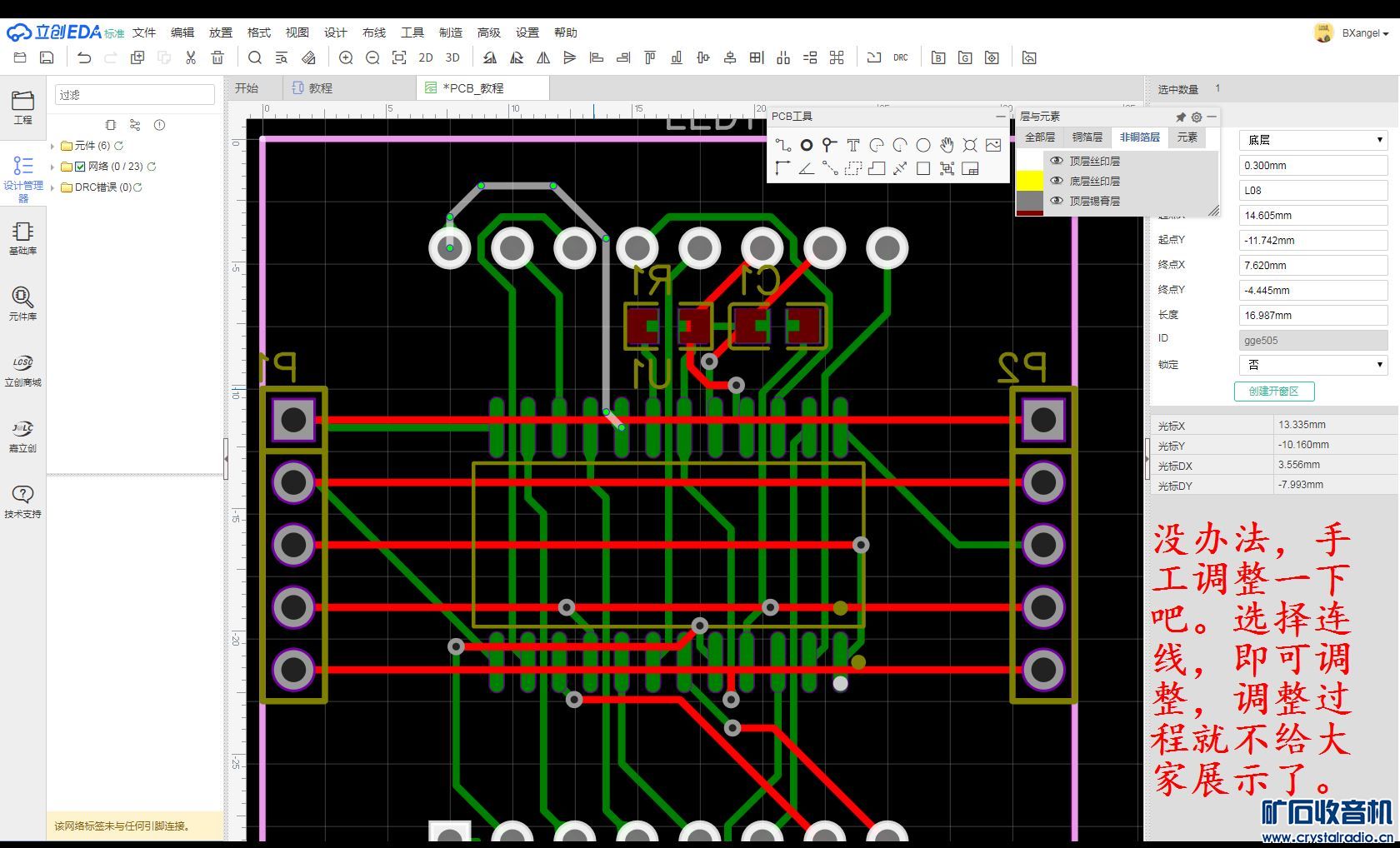Select the Track routing tool in PCB工具
This screenshot has width=1400, height=848.
[x=782, y=145]
